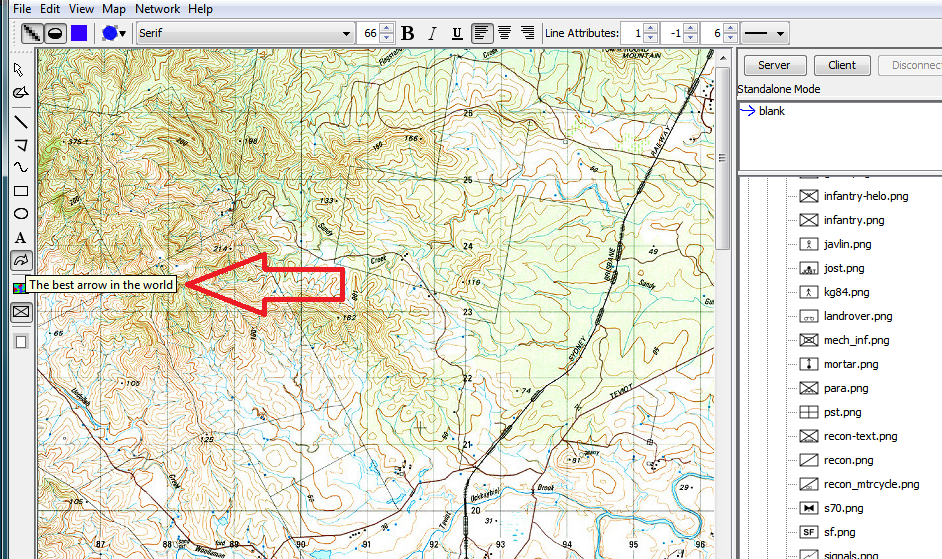Screen dimensions: 942x559
Task: Toggle bold text formatting
Action: pyautogui.click(x=407, y=33)
